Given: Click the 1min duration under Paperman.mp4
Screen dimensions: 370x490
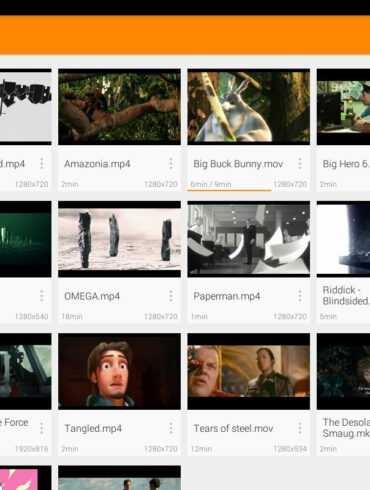Looking at the screenshot, I should click(199, 316).
